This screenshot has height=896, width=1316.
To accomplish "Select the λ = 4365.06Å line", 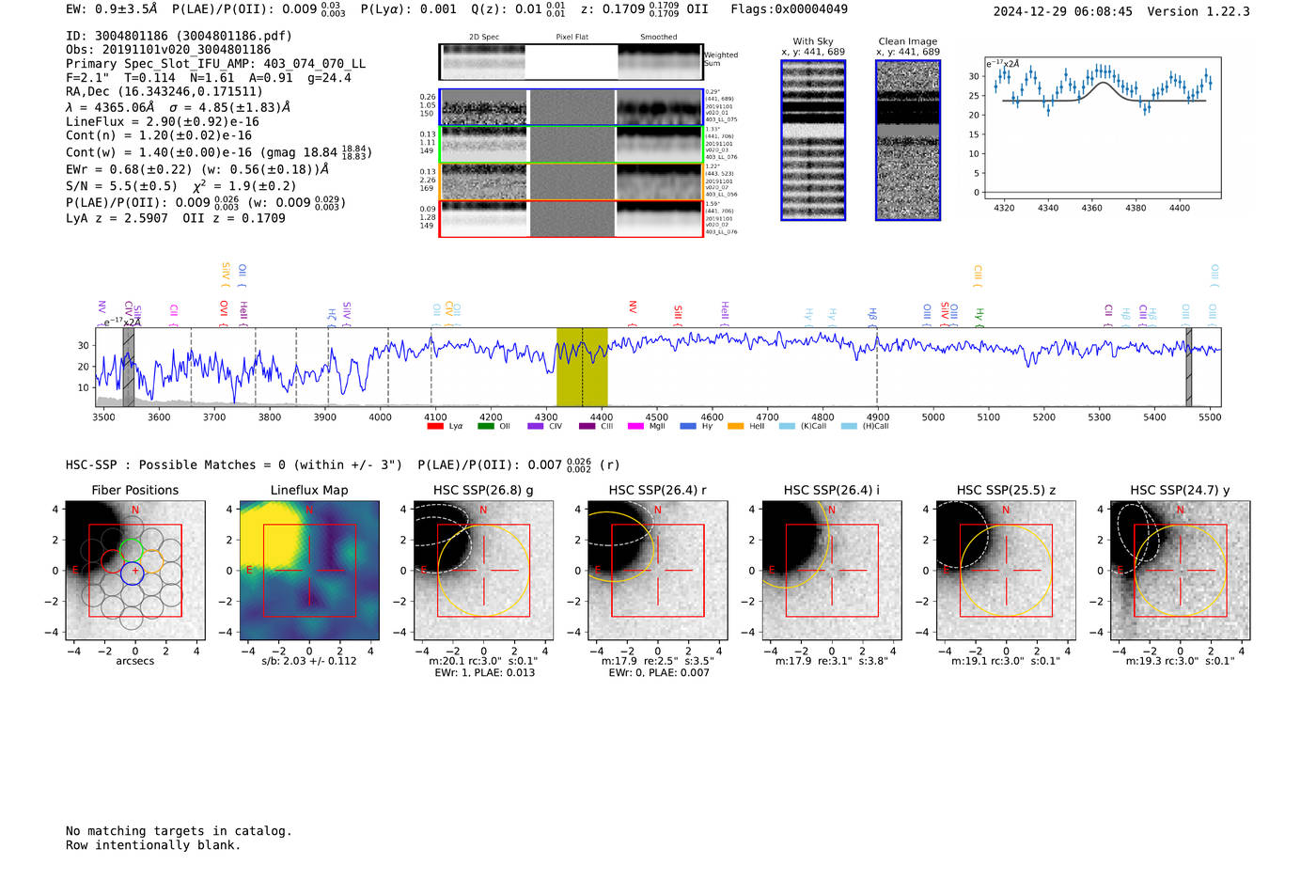I will [x=179, y=107].
